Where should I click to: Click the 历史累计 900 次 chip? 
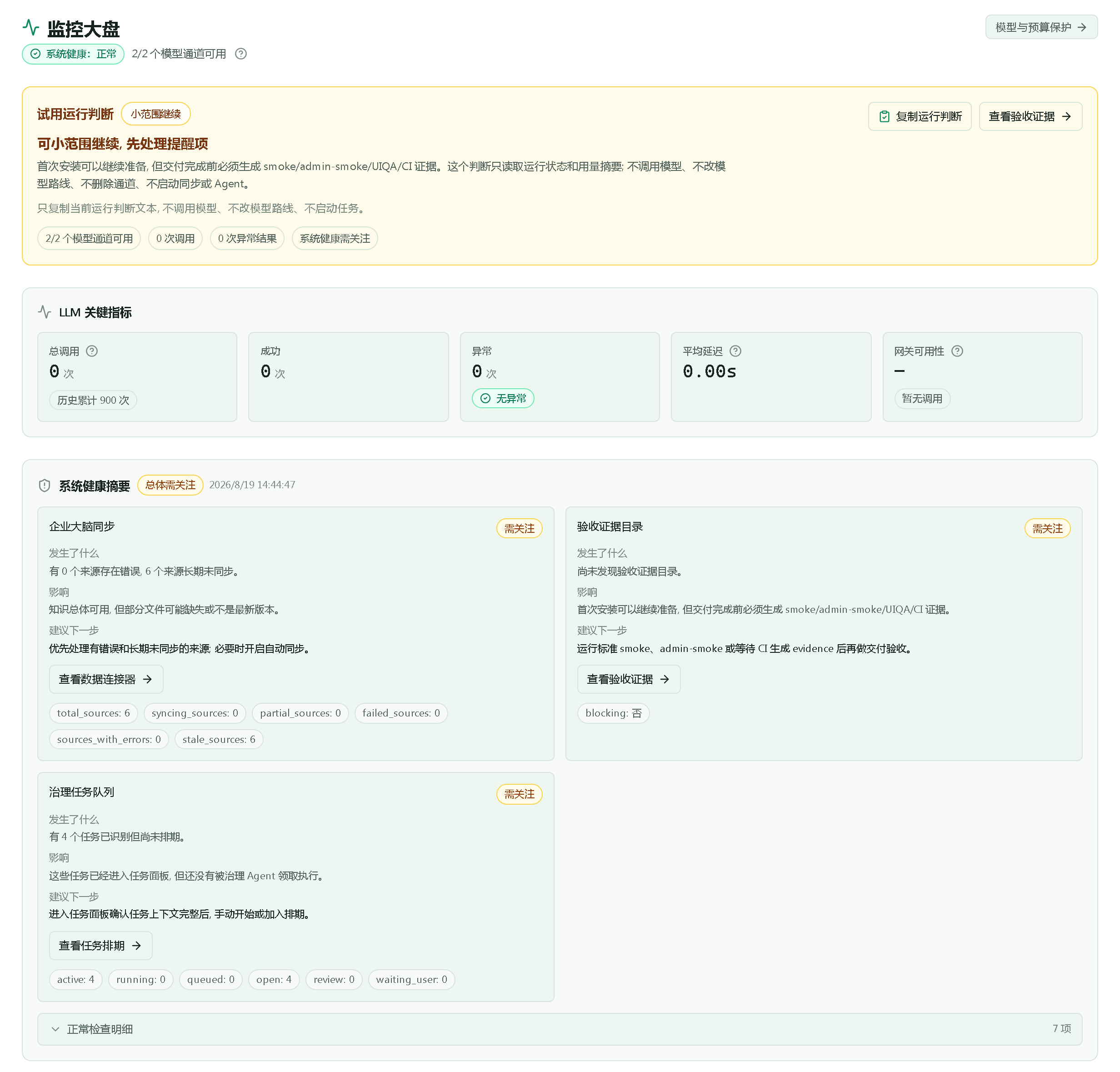point(93,400)
